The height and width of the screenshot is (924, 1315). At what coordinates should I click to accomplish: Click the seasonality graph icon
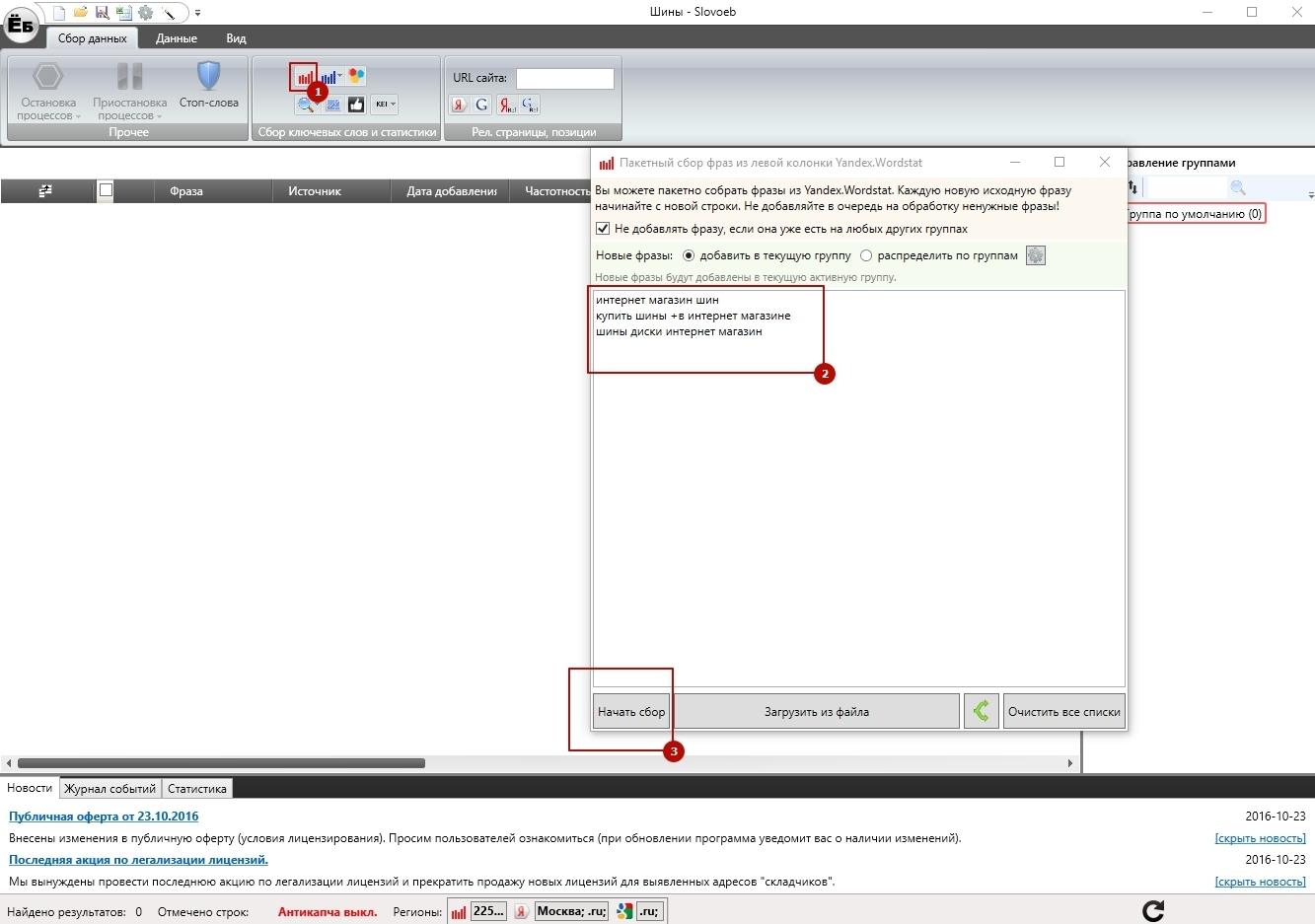[x=332, y=104]
